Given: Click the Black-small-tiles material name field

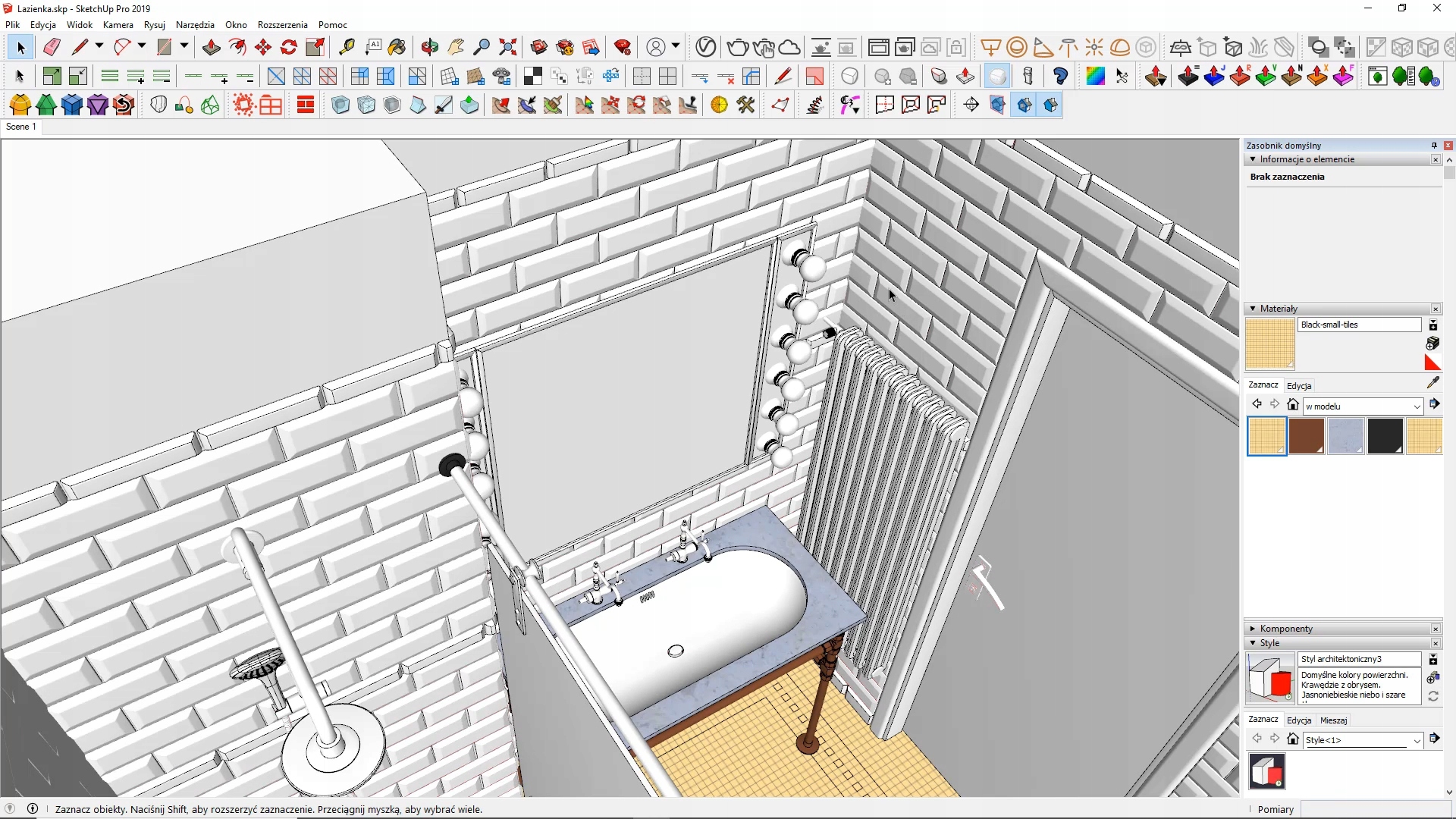Looking at the screenshot, I should pyautogui.click(x=1359, y=325).
